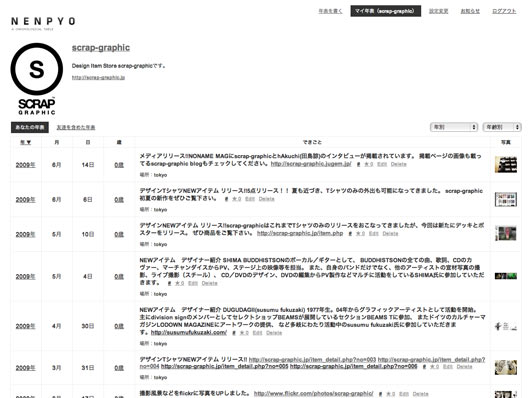
Task: Switch to the timeline including friends tab
Action: (76, 127)
